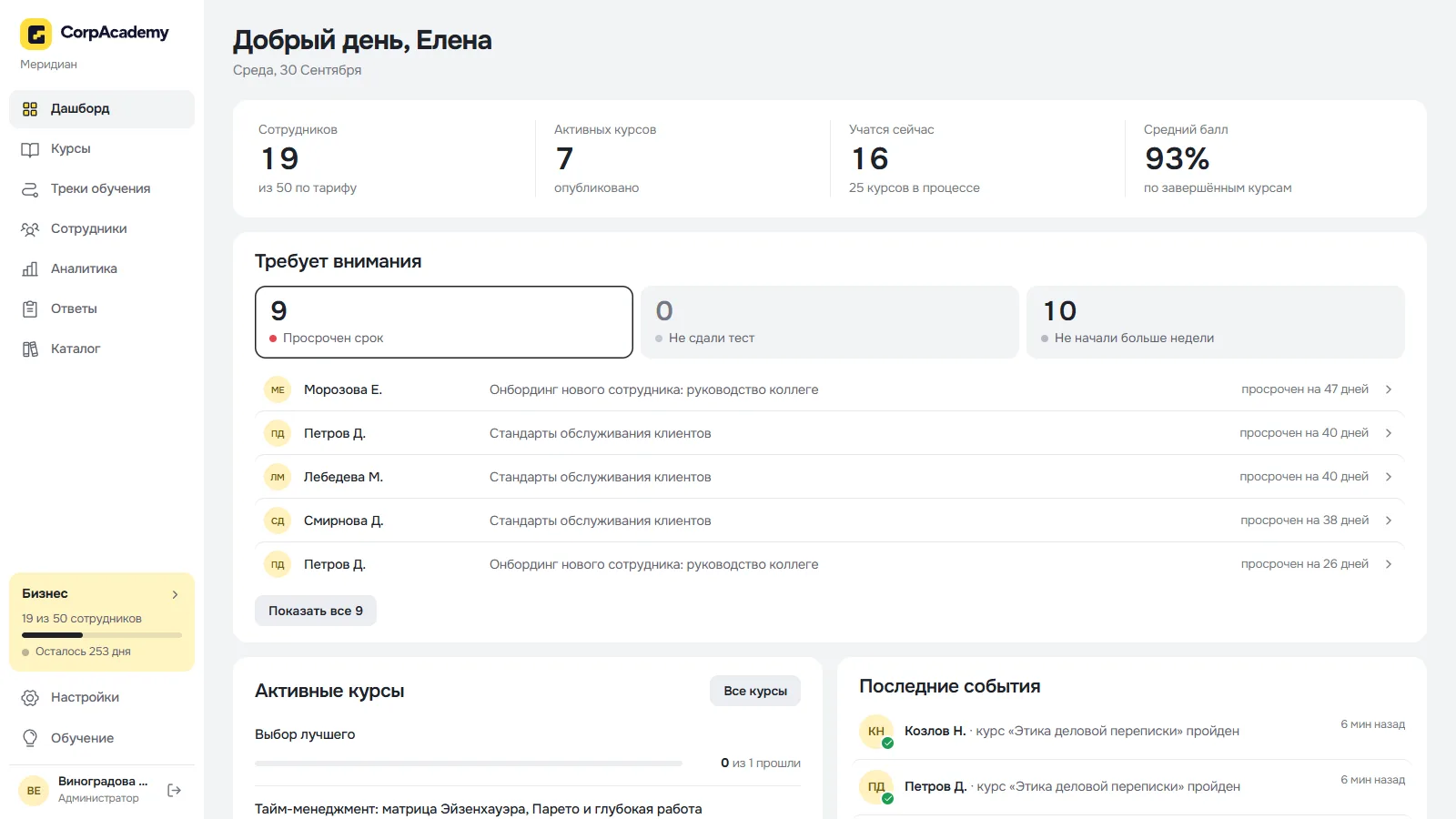Click the Средний балл 93% stat card
The width and height of the screenshot is (1456, 819).
[1274, 158]
